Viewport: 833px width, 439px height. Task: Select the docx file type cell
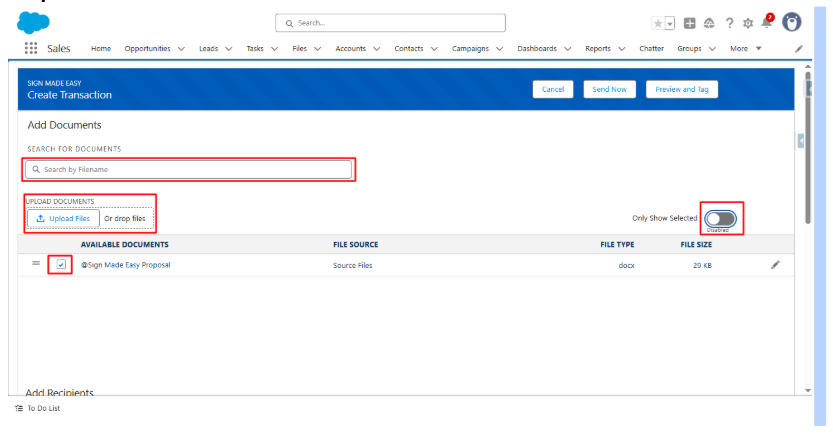pyautogui.click(x=626, y=265)
